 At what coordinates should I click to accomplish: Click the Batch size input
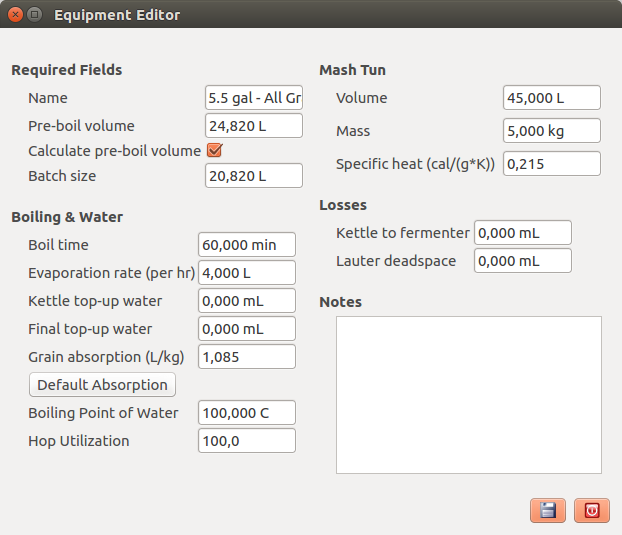pos(254,176)
